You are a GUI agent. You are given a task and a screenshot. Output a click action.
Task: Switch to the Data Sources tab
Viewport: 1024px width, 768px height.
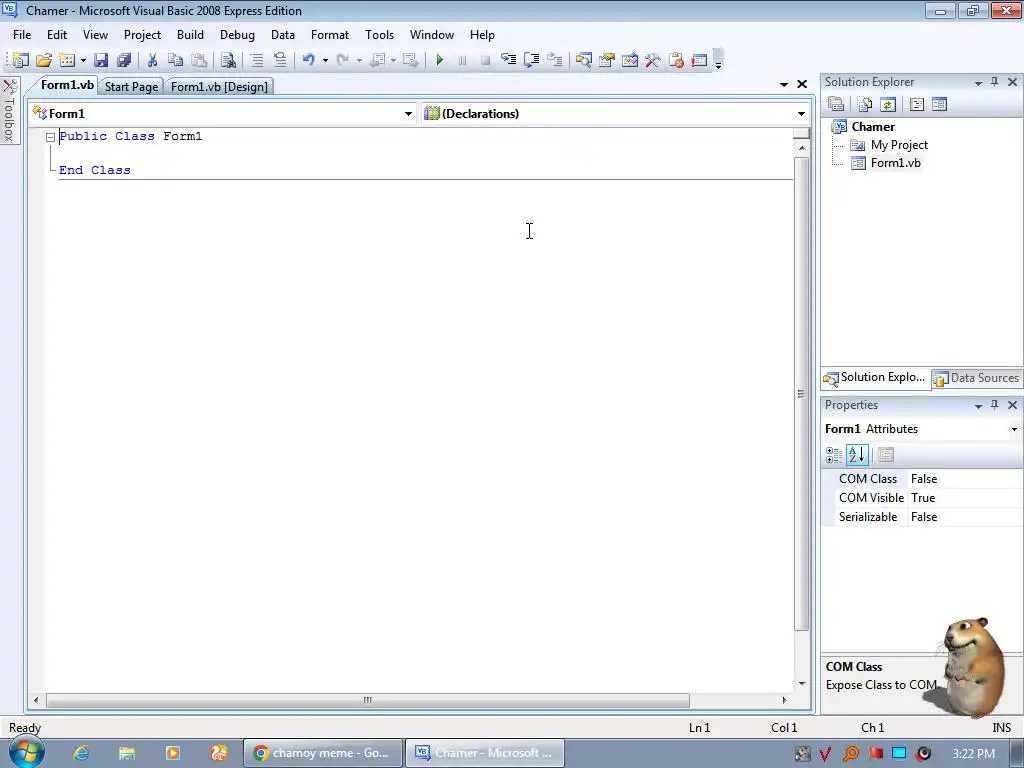977,378
